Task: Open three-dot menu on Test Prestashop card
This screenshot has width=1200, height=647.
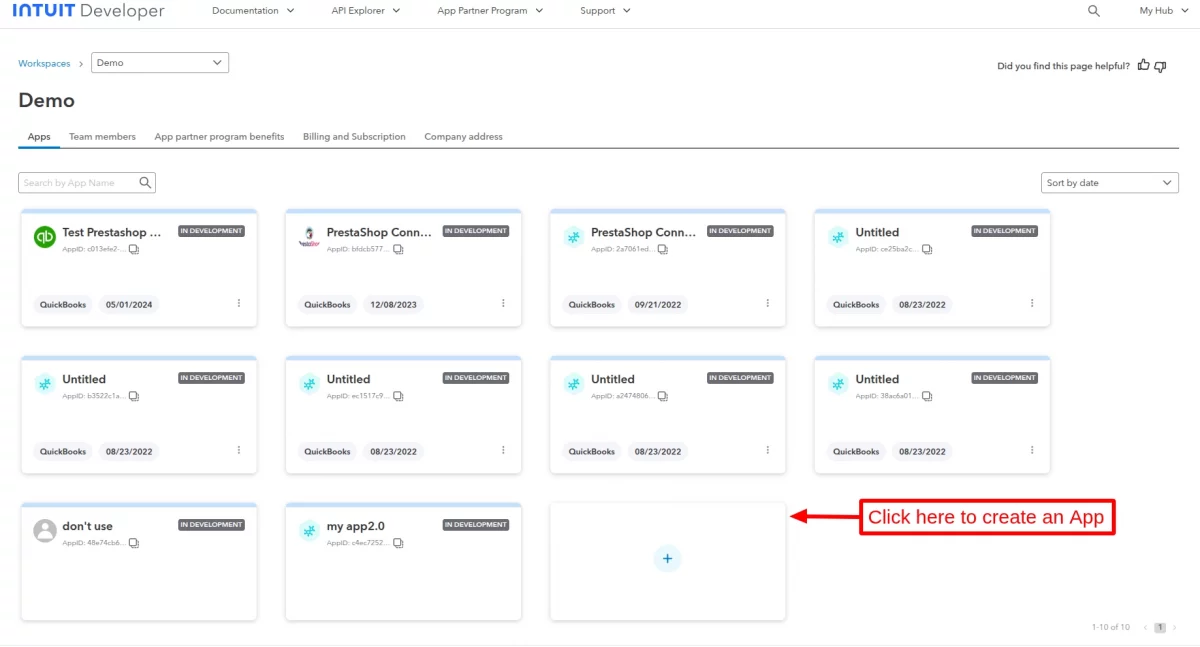Action: click(x=239, y=303)
